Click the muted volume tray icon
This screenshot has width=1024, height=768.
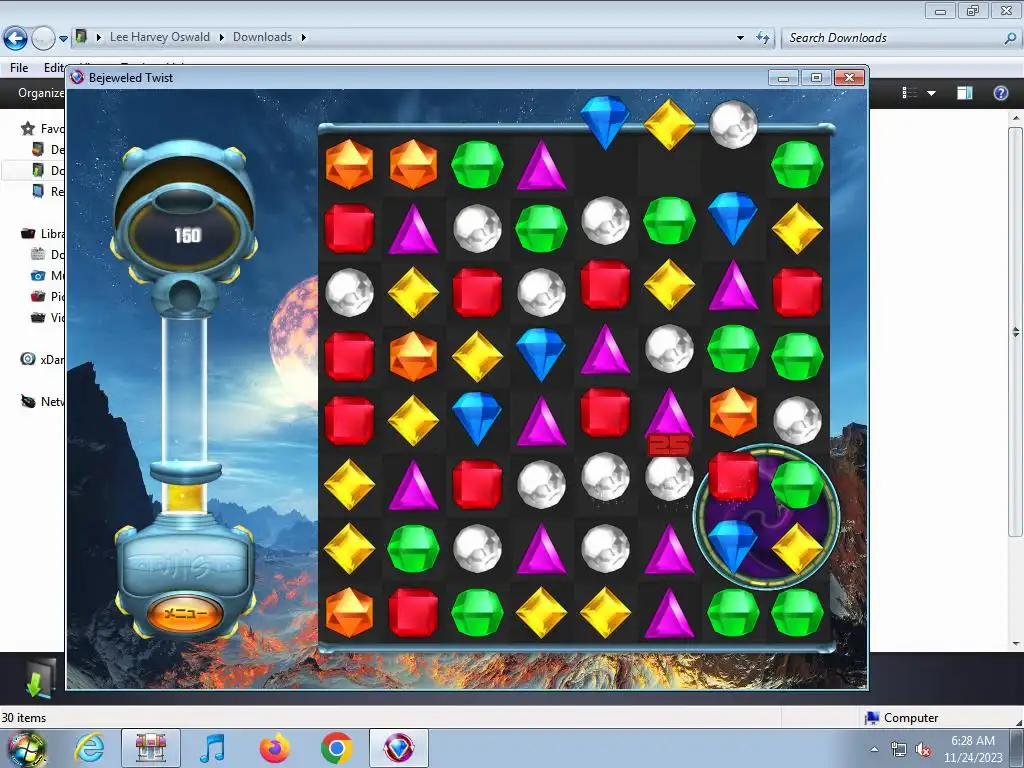click(923, 749)
